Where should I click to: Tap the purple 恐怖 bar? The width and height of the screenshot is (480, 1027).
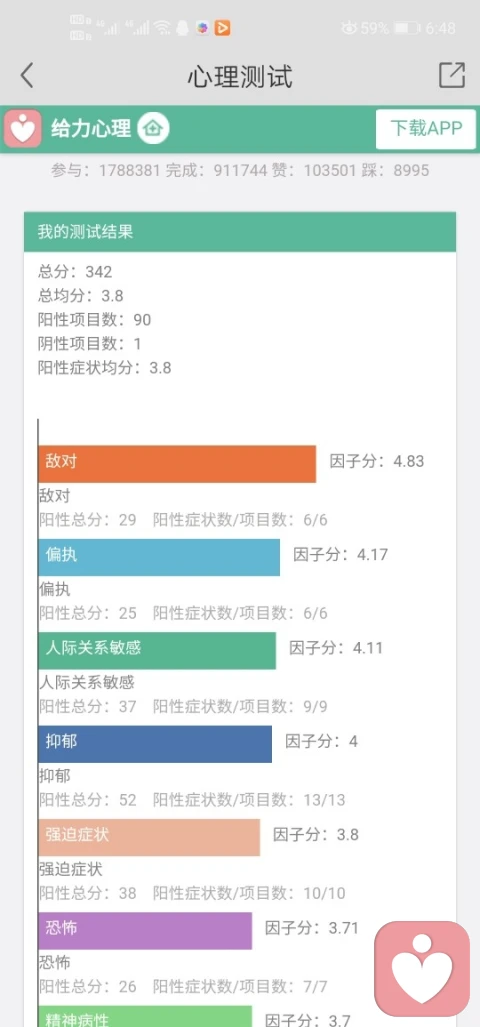(x=145, y=931)
